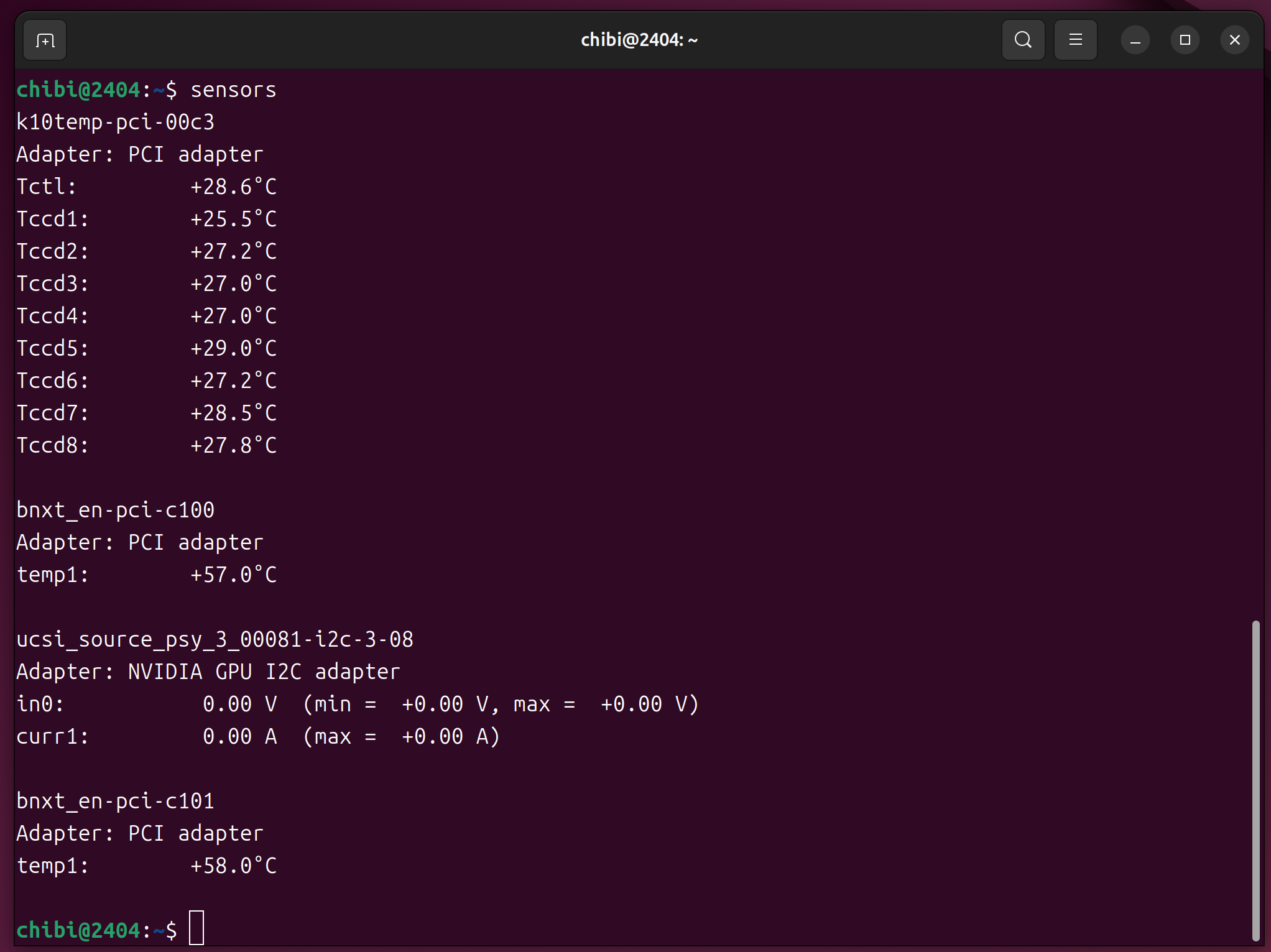Click 'NVIDIA GPU I2C adapter' text
Viewport: 1271px width, 952px height.
tap(264, 672)
